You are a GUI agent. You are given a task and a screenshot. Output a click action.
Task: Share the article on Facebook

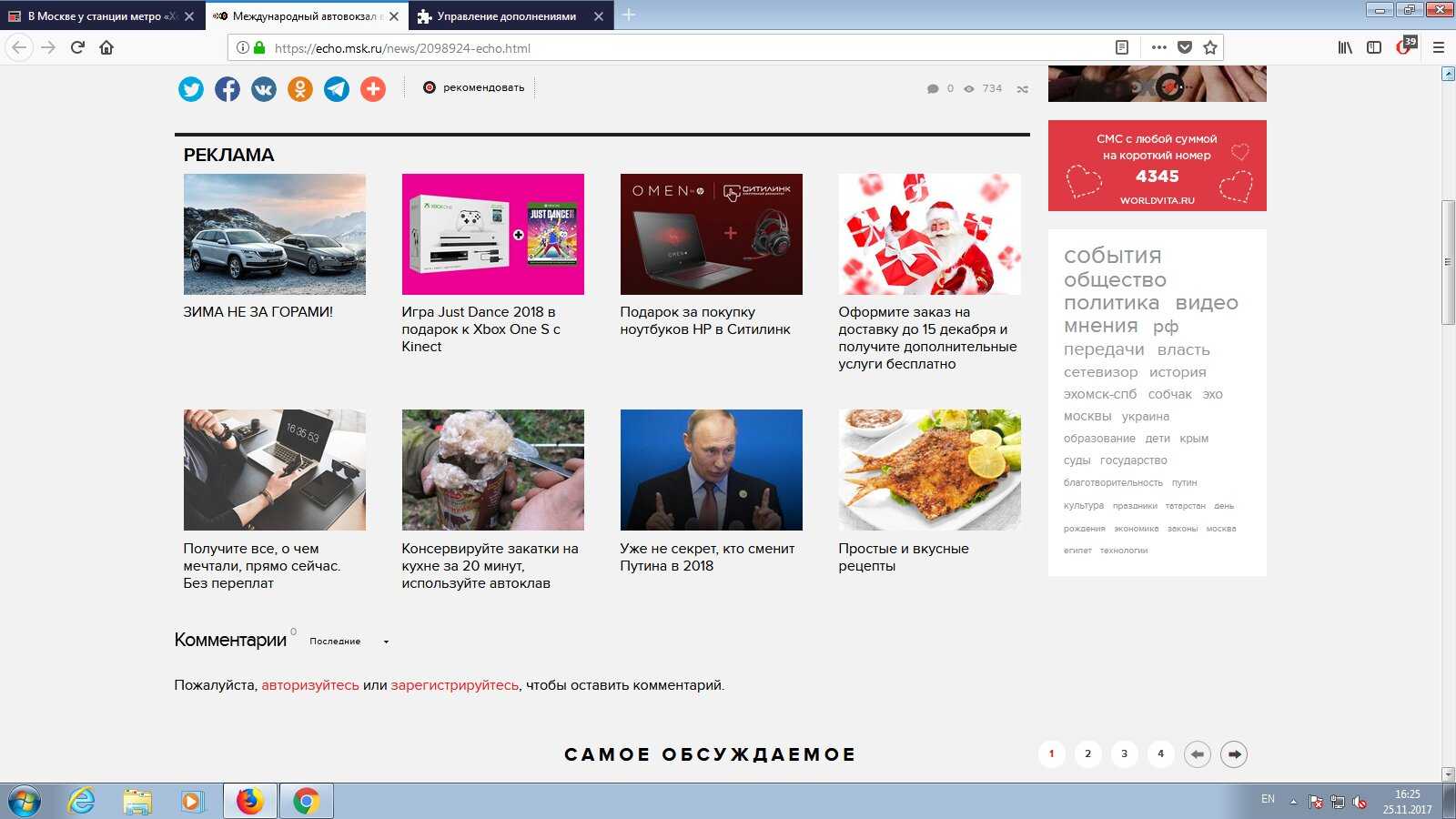[x=227, y=88]
